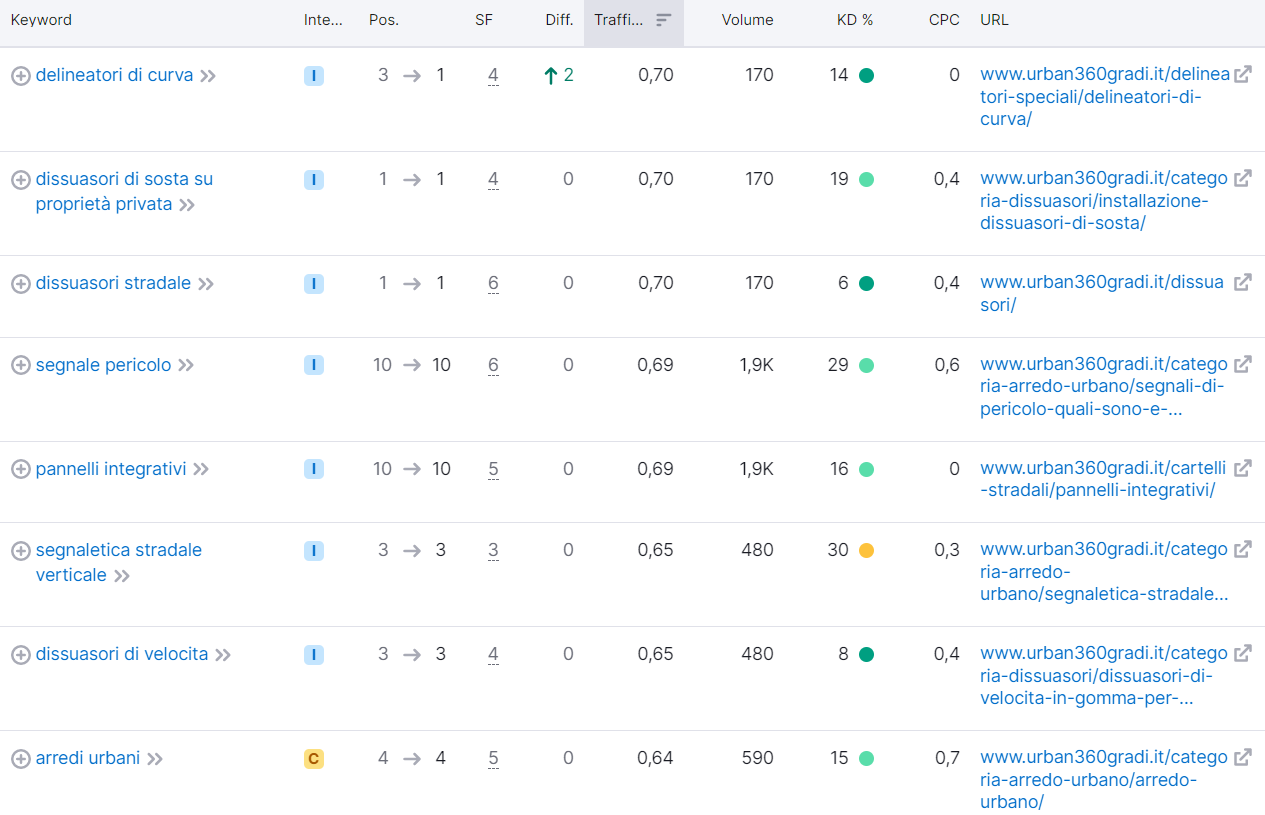Click the sort icon in Traffic column header
Image resolution: width=1265 pixels, height=815 pixels.
(663, 20)
